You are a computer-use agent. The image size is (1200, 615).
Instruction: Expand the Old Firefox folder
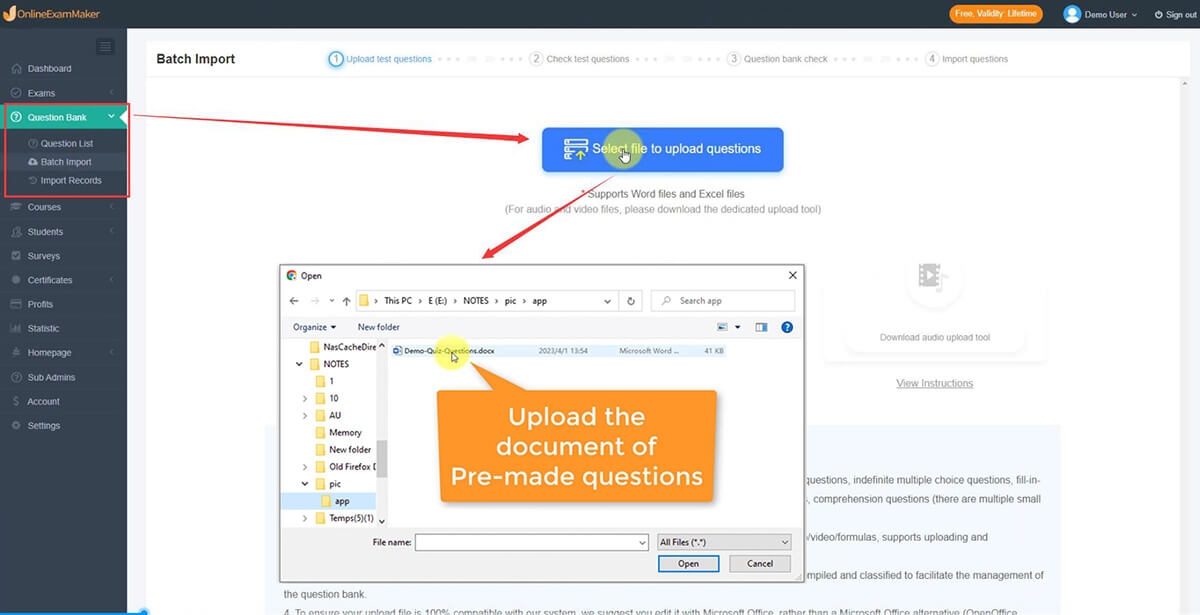click(x=305, y=467)
